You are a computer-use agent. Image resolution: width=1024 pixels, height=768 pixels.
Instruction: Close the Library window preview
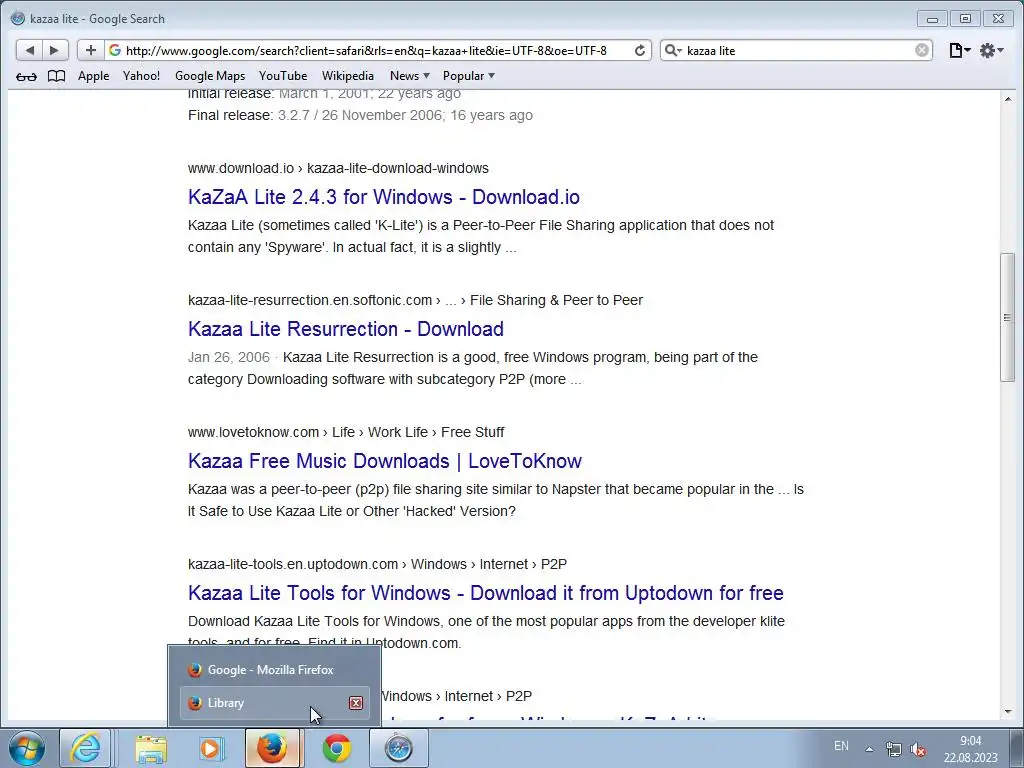point(356,703)
